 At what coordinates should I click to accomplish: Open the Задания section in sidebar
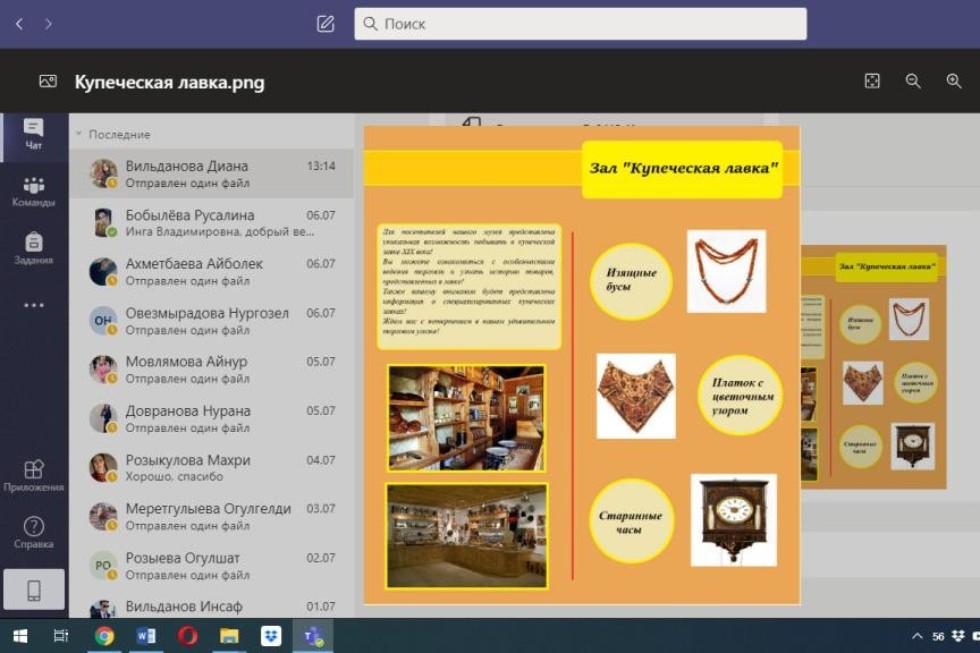[x=34, y=249]
